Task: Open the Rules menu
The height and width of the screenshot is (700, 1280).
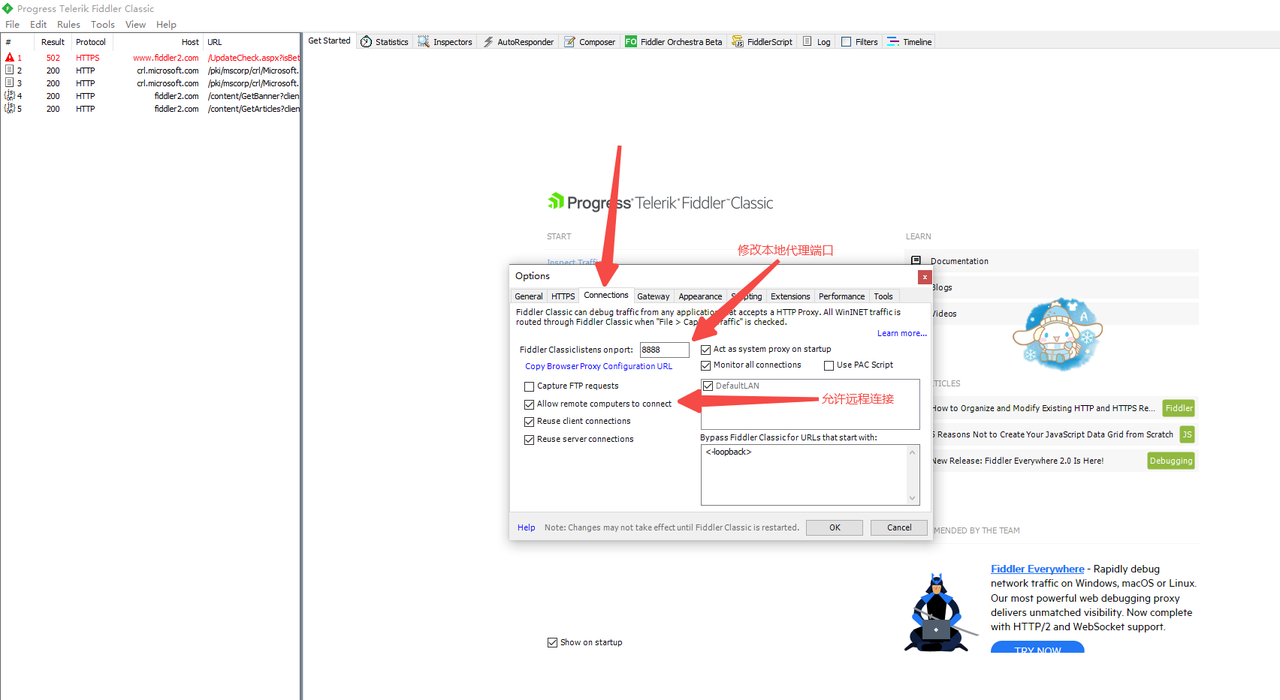Action: [x=69, y=24]
